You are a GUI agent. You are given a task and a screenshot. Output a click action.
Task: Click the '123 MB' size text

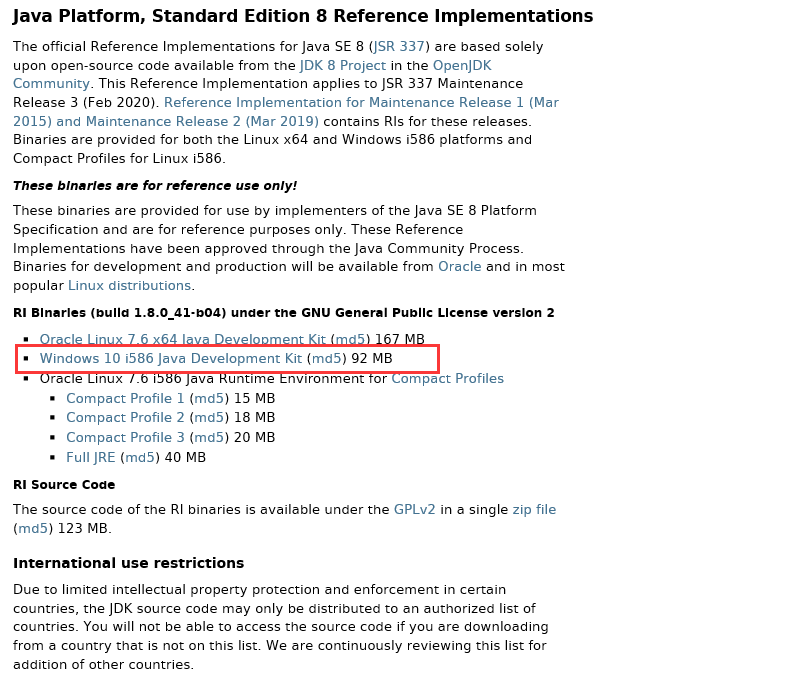(83, 529)
